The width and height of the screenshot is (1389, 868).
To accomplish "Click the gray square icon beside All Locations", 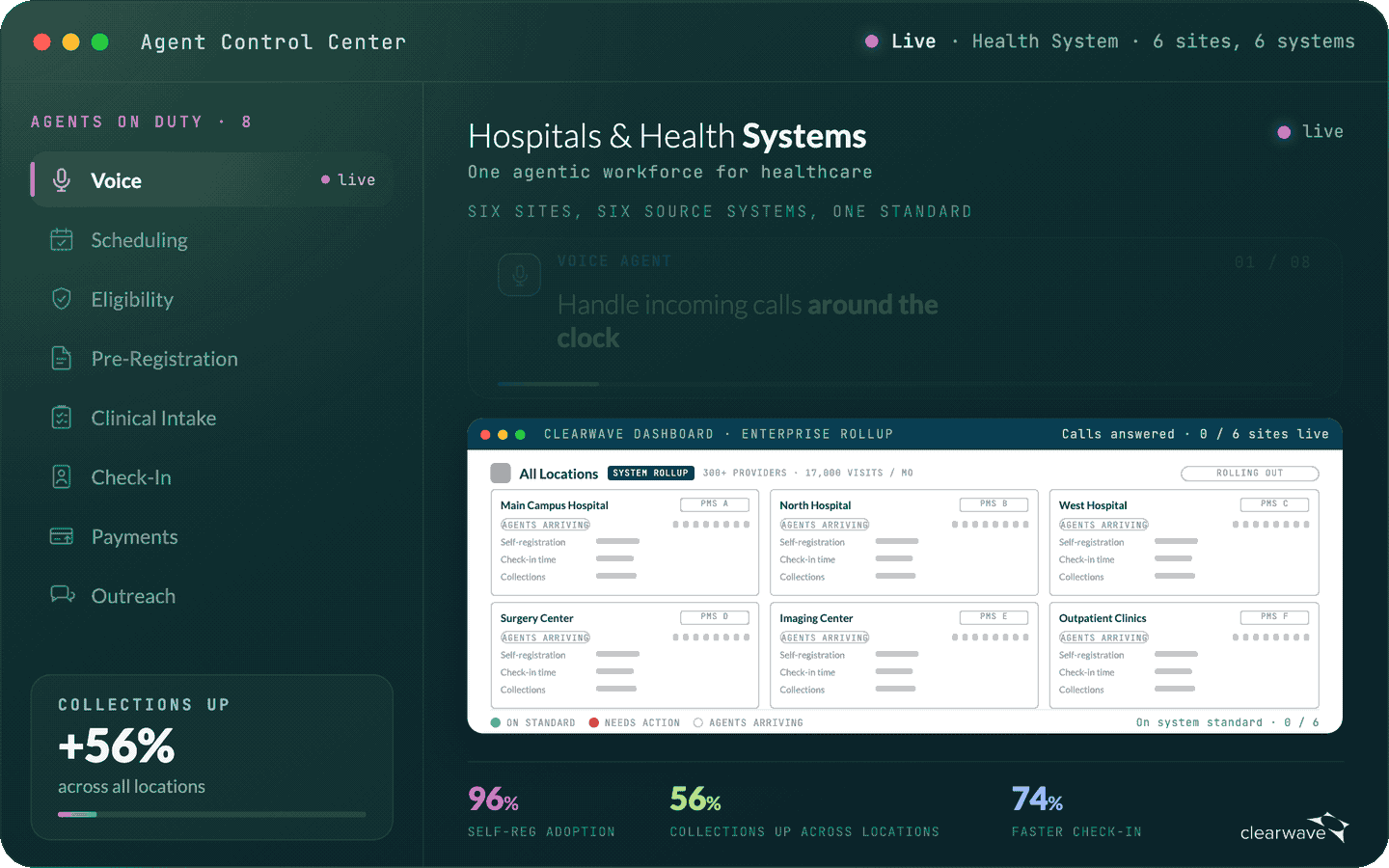I will pos(501,473).
